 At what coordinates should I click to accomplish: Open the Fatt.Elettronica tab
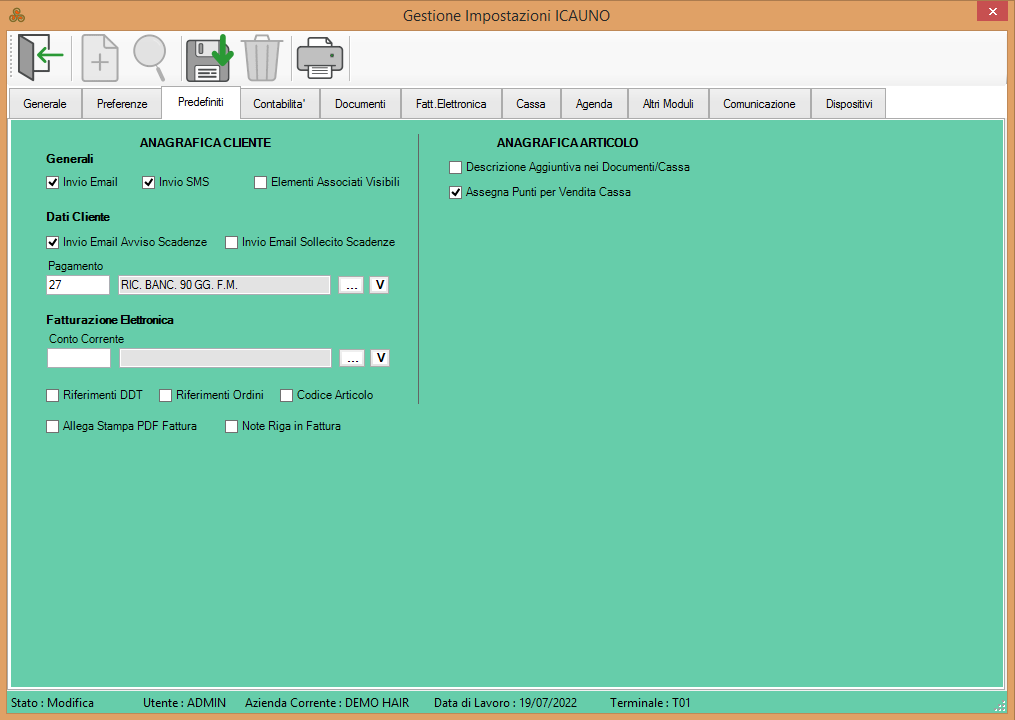(x=451, y=104)
